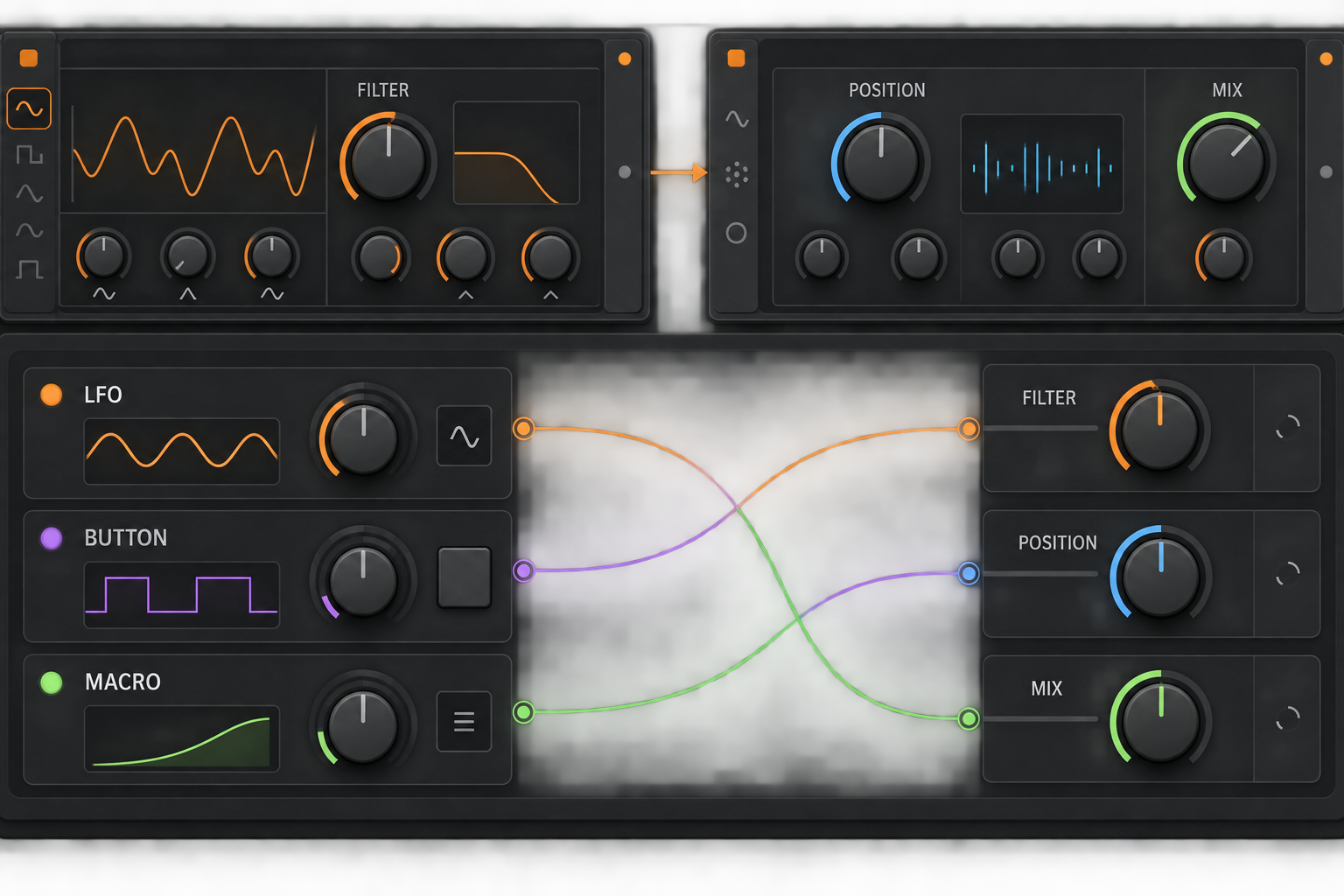The image size is (1344, 896).
Task: Click the blue POSITION input port connector
Action: click(x=969, y=573)
